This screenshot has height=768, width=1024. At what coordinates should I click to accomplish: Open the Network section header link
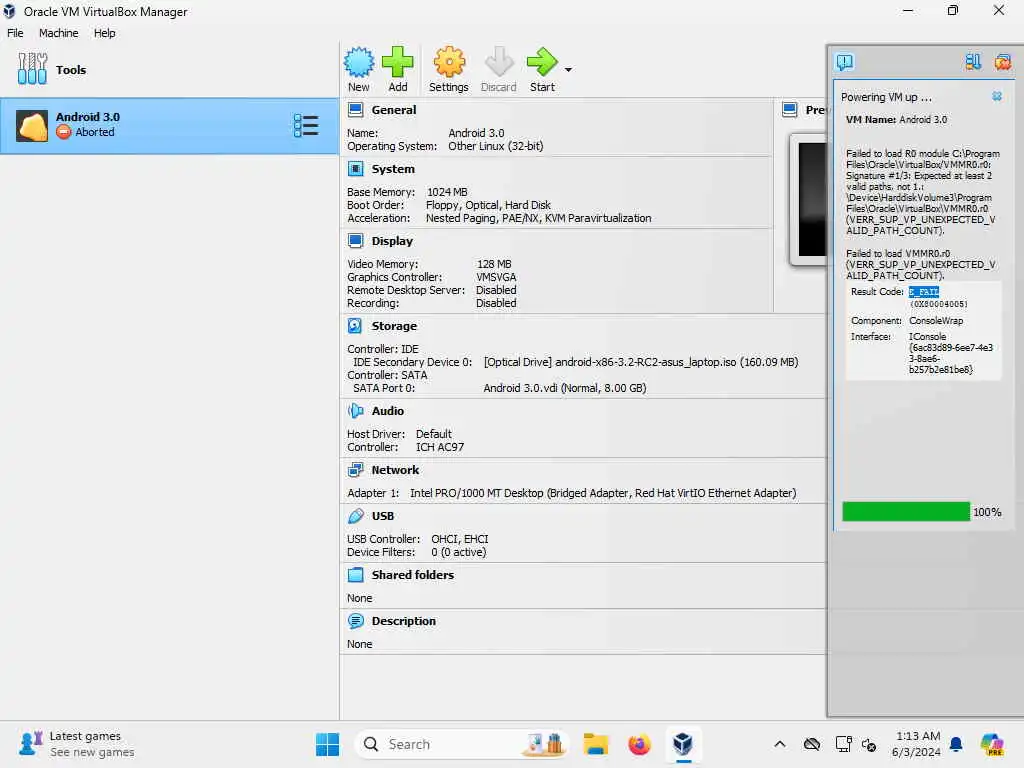tap(395, 470)
